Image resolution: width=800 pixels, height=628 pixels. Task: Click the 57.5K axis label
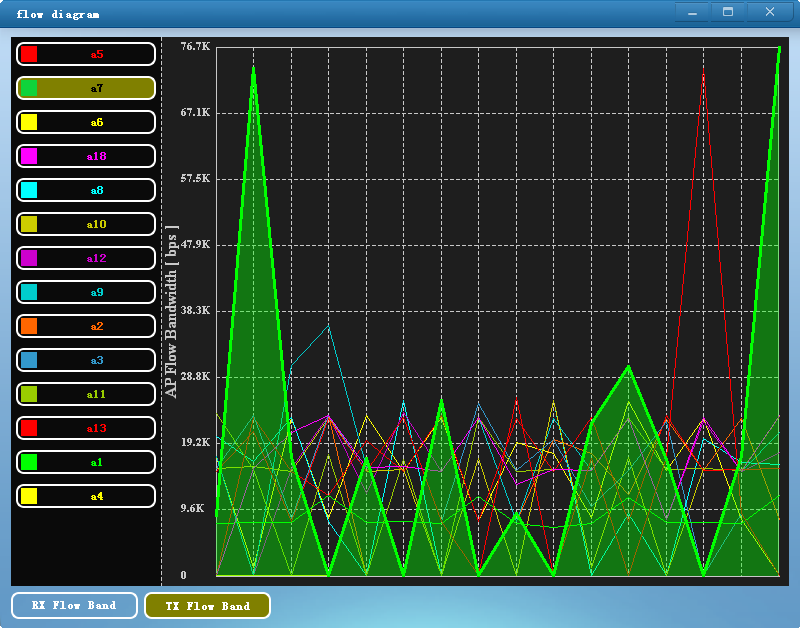(x=195, y=178)
